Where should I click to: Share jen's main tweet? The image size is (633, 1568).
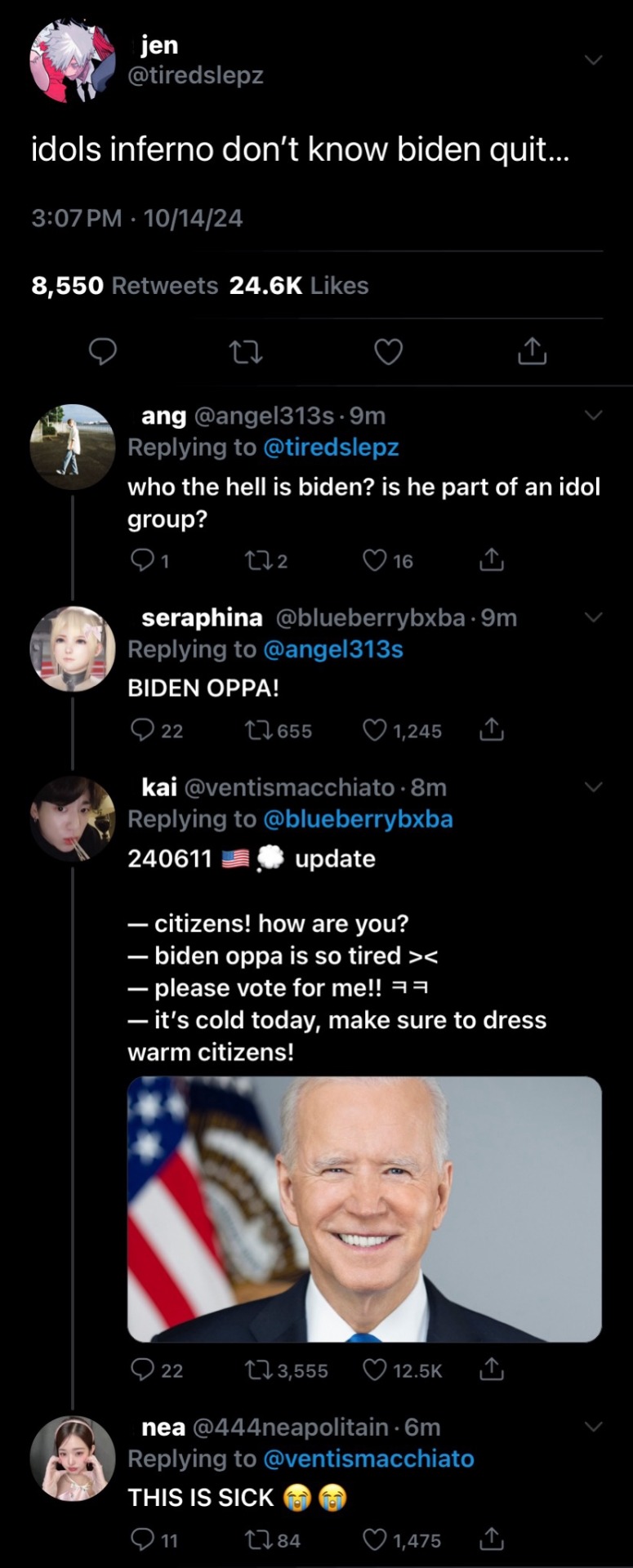click(x=532, y=351)
